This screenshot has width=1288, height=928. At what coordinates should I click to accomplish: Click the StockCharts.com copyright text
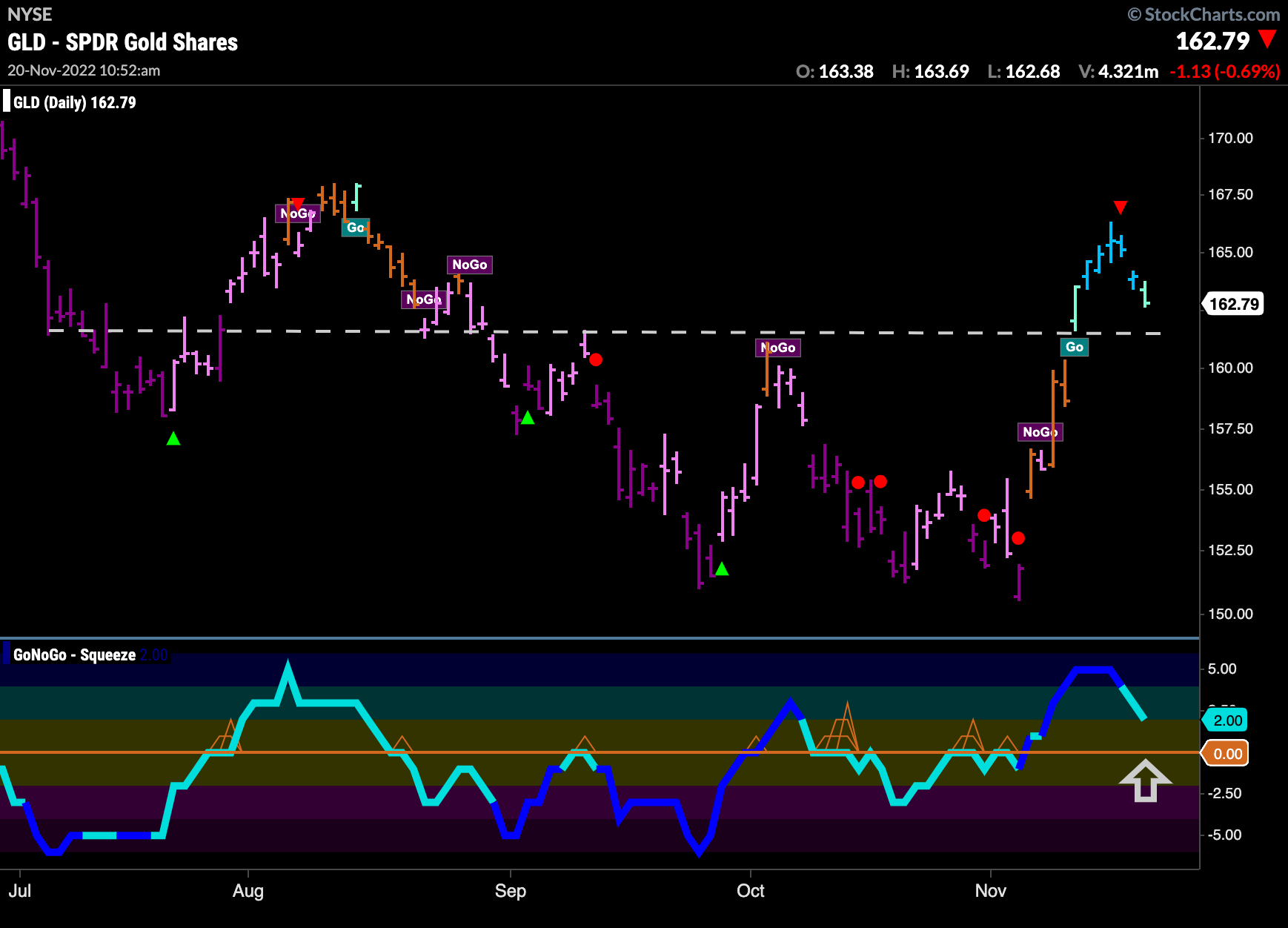[1204, 14]
